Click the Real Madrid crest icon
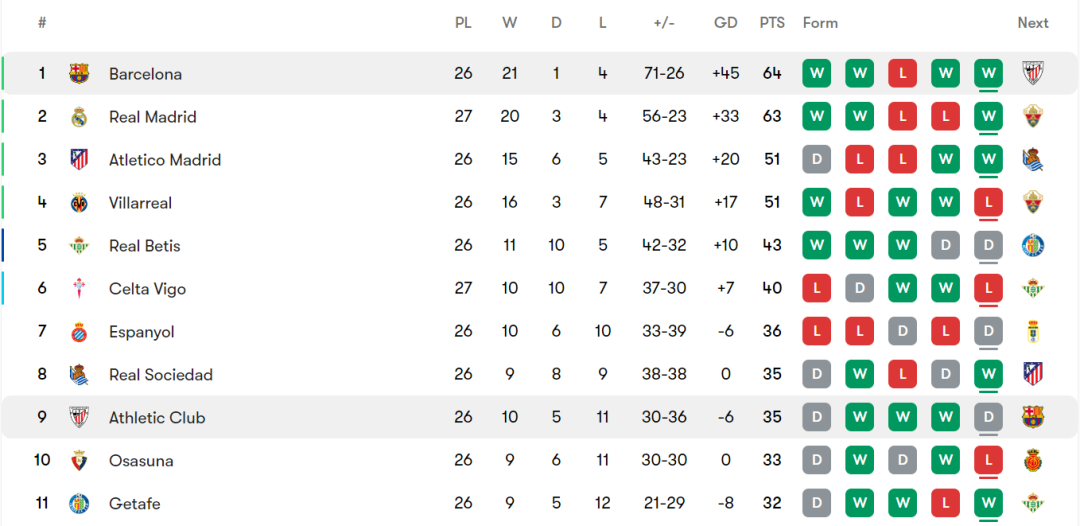This screenshot has width=1080, height=526. pos(79,117)
